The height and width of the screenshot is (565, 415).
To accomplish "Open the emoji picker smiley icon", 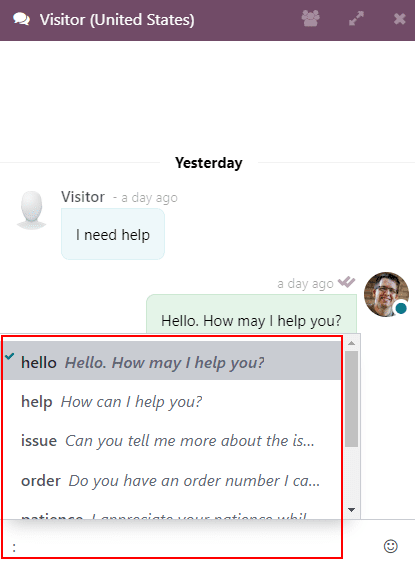I will tap(391, 546).
